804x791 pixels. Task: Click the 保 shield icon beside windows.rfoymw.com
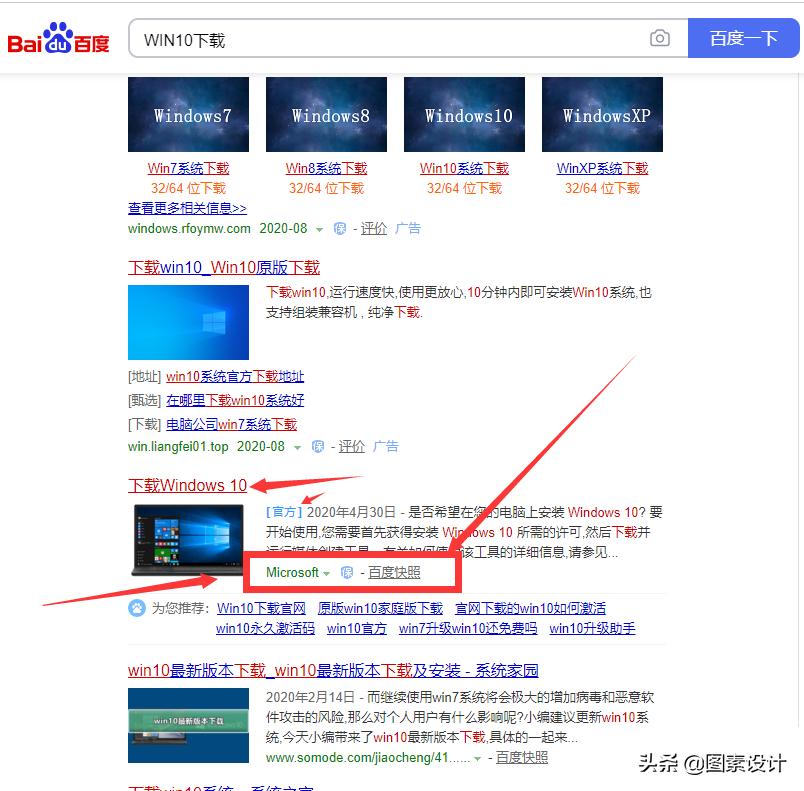coord(339,228)
